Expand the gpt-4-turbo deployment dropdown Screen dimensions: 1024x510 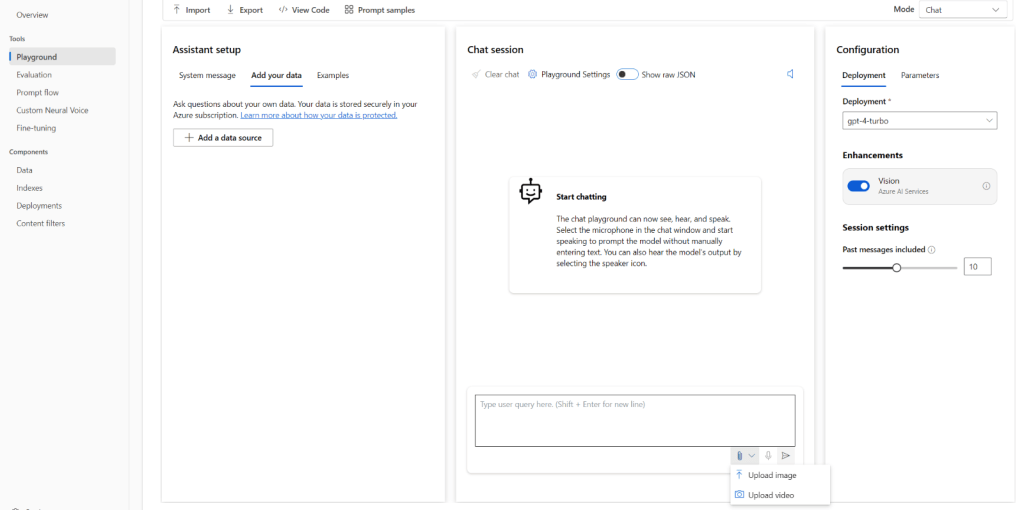919,120
